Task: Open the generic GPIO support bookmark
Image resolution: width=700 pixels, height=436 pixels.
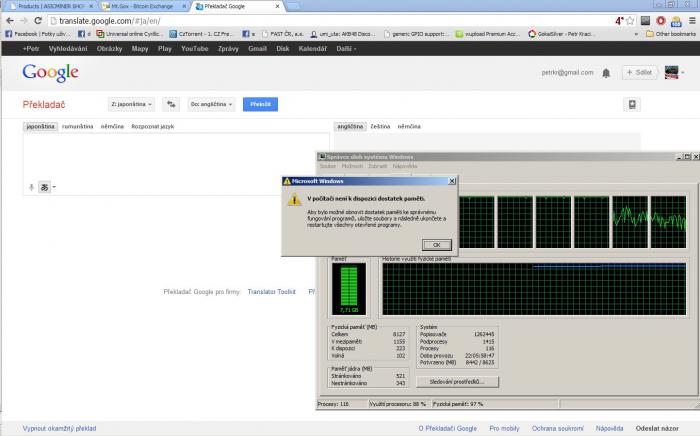Action: tap(416, 33)
